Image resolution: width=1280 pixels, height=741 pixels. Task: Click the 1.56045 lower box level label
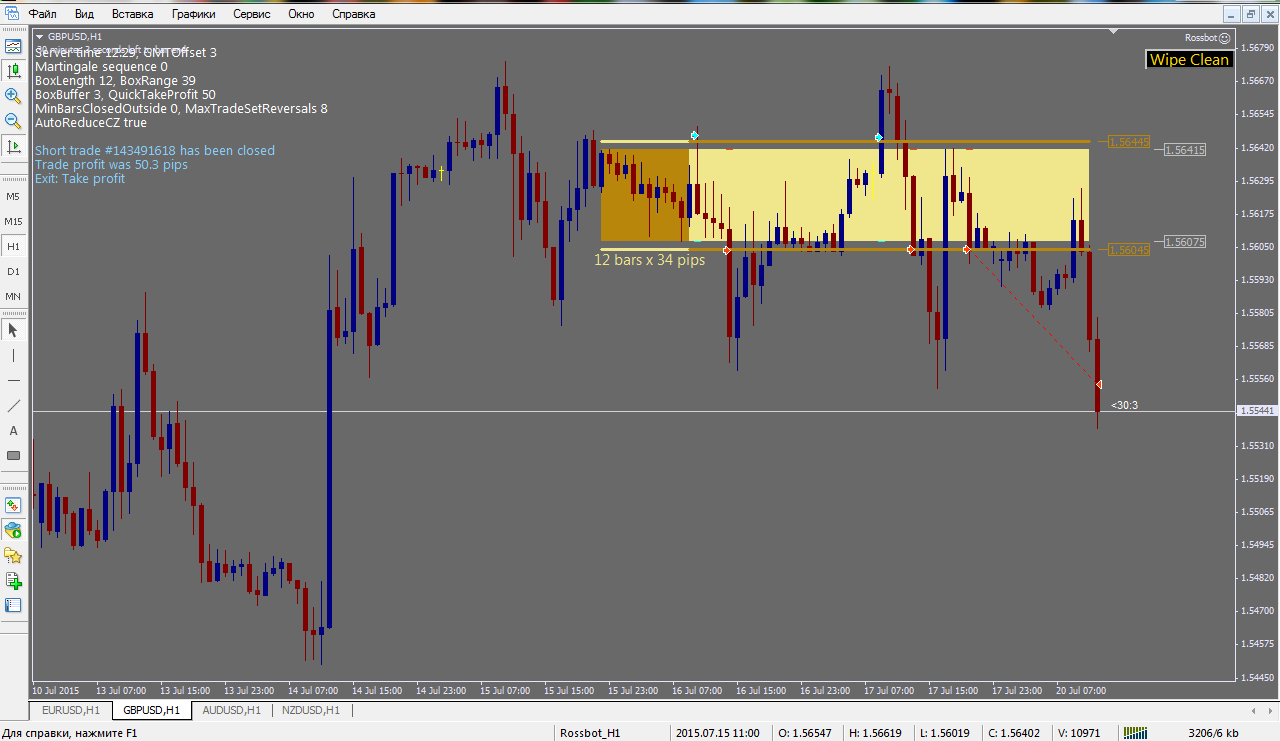tap(1128, 250)
